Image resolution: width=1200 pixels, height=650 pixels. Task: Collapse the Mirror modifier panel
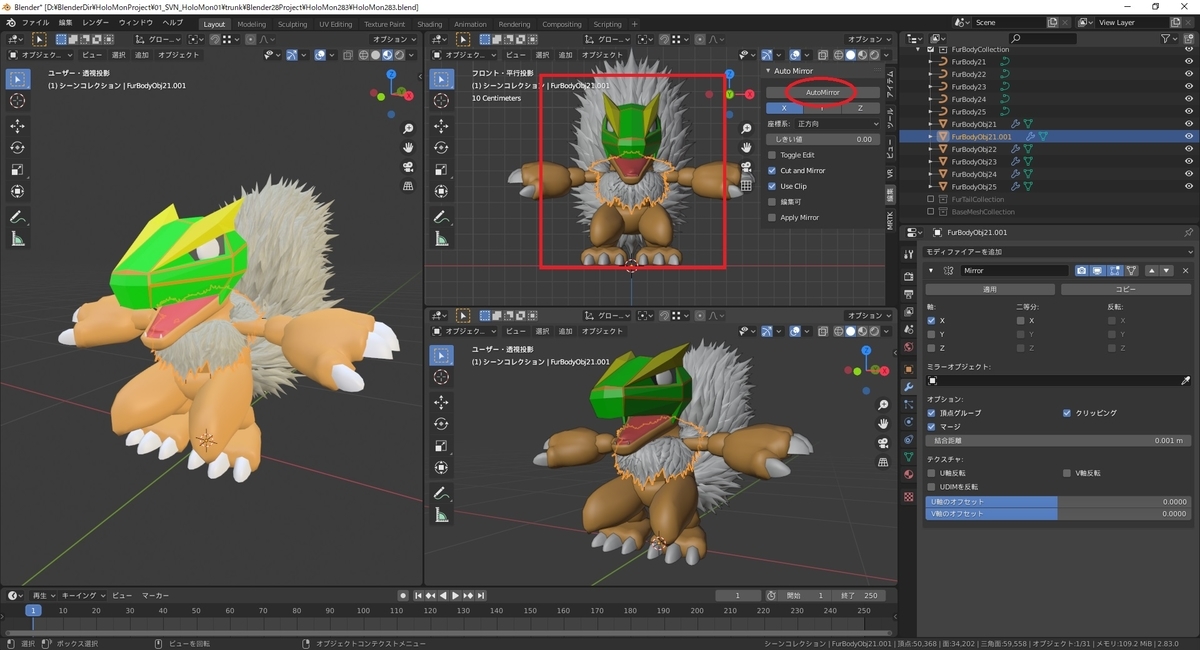pyautogui.click(x=930, y=270)
